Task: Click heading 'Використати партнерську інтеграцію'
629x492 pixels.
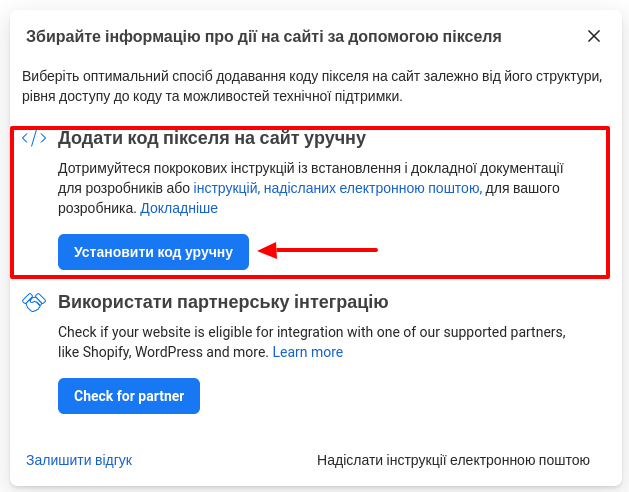Action: [x=223, y=302]
